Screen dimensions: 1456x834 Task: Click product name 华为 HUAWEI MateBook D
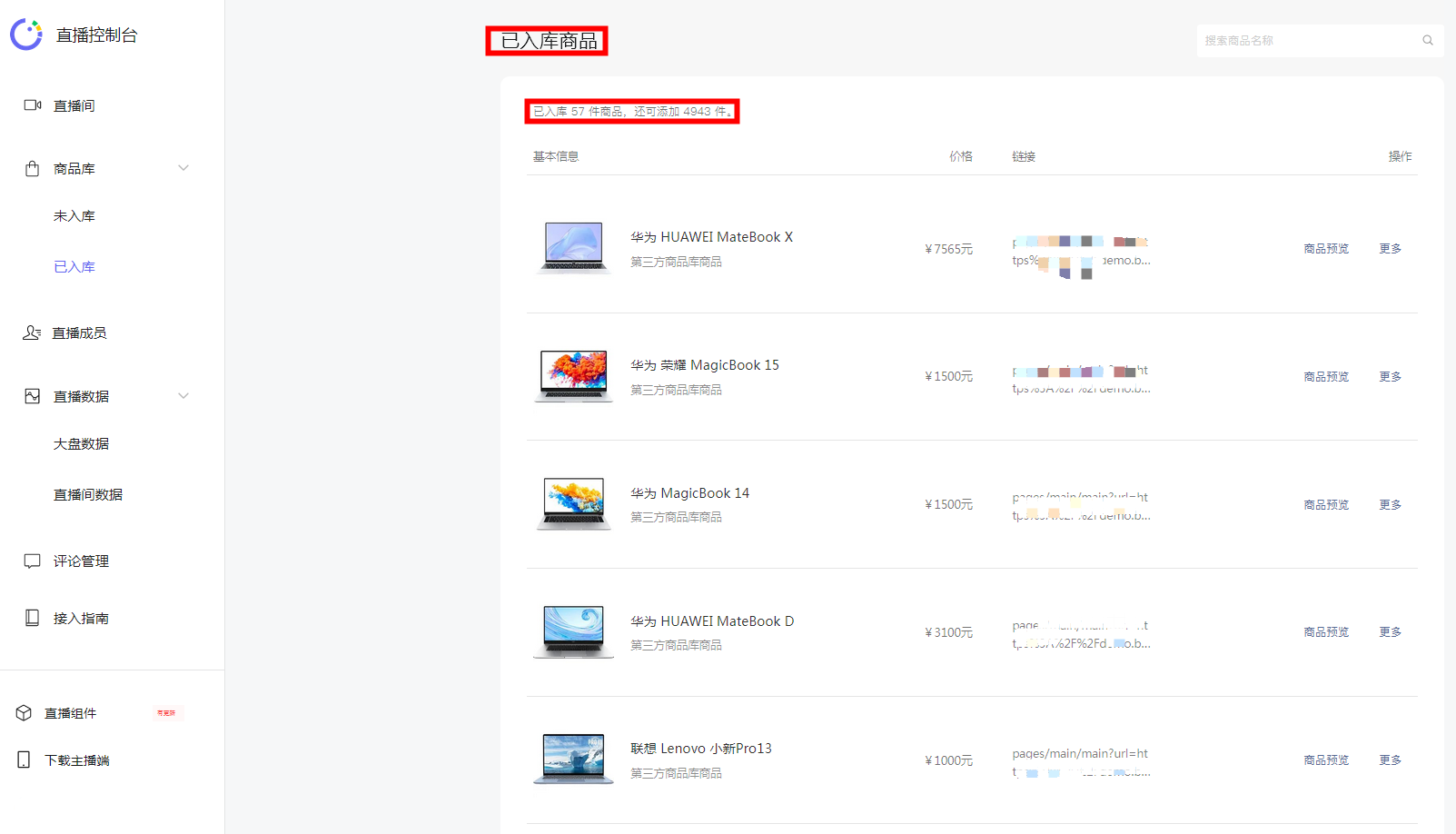click(712, 621)
